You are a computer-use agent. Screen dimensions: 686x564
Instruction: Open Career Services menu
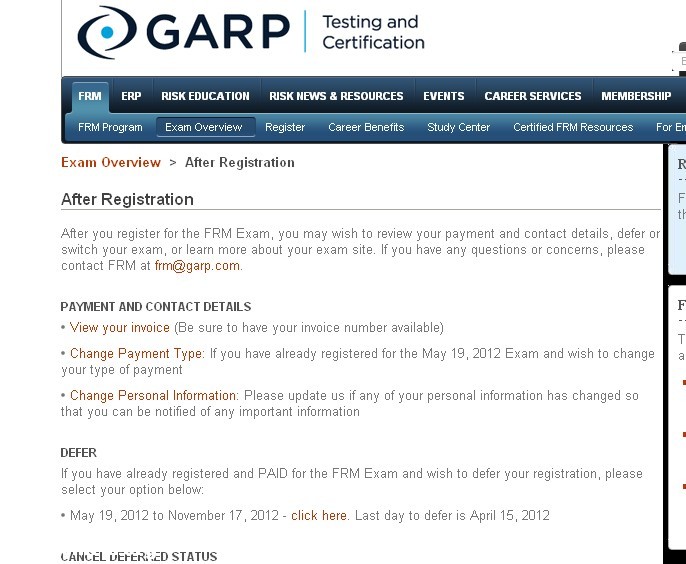(533, 96)
